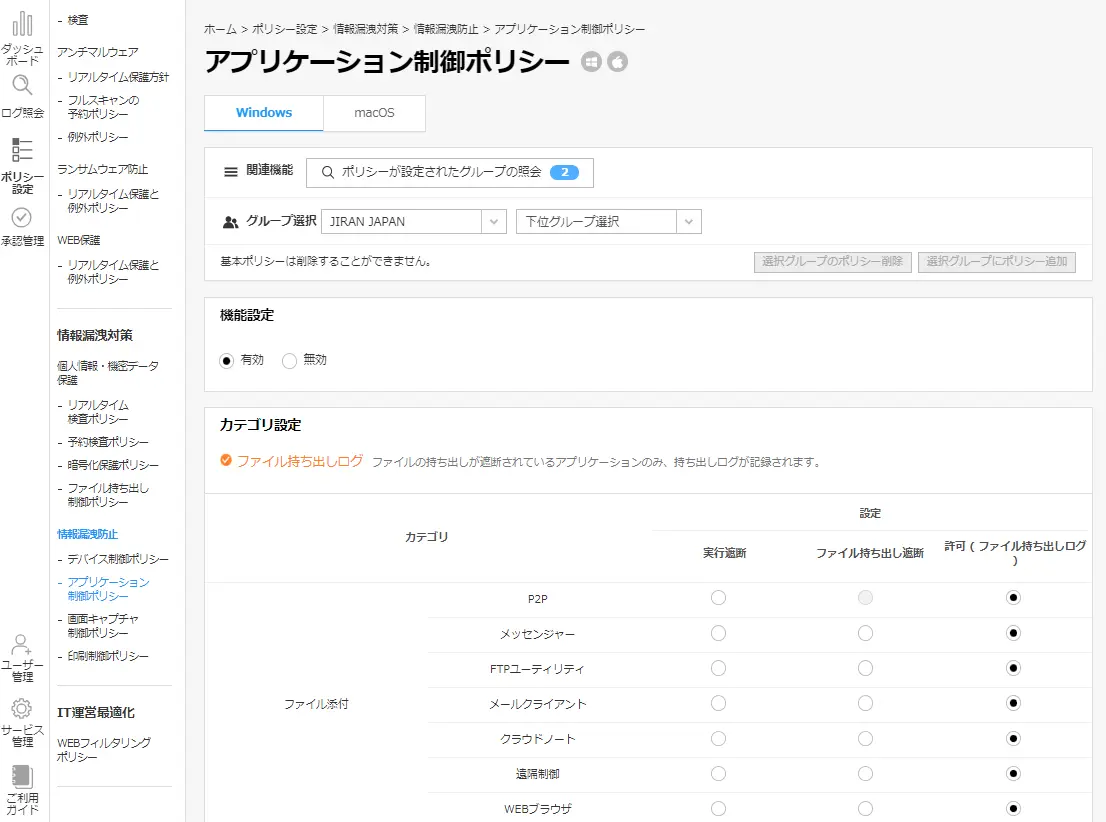The height and width of the screenshot is (822, 1106).
Task: Click the ホーム breadcrumb link
Action: point(220,30)
